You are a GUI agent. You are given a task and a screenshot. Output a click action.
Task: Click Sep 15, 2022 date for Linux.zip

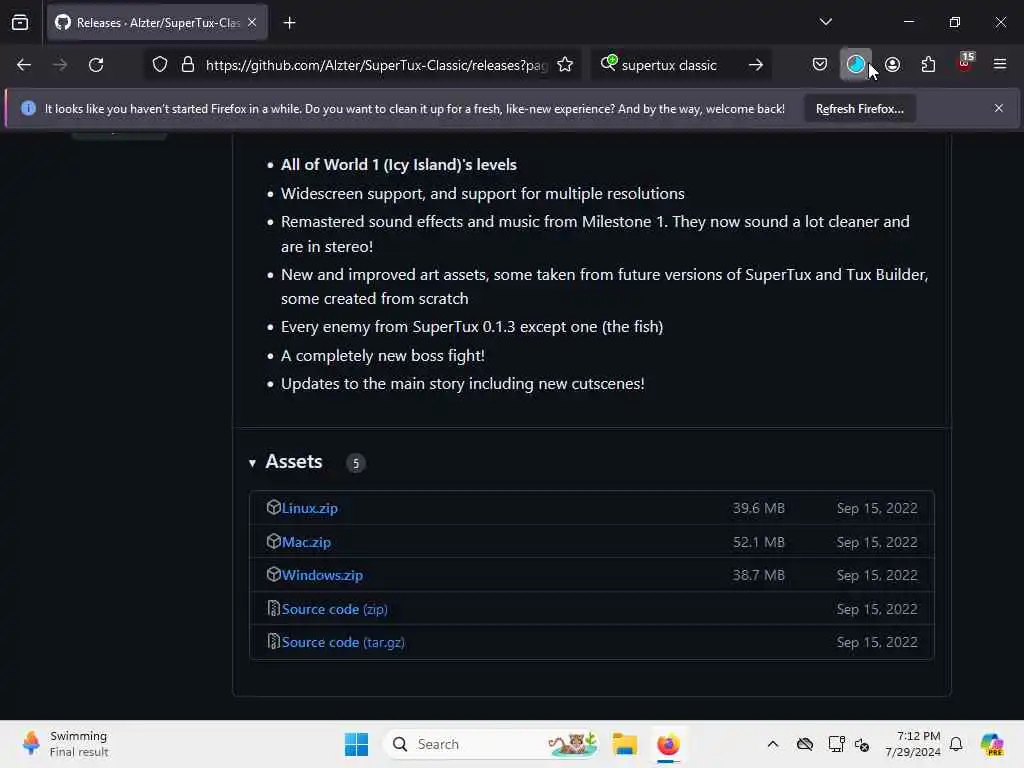(877, 508)
